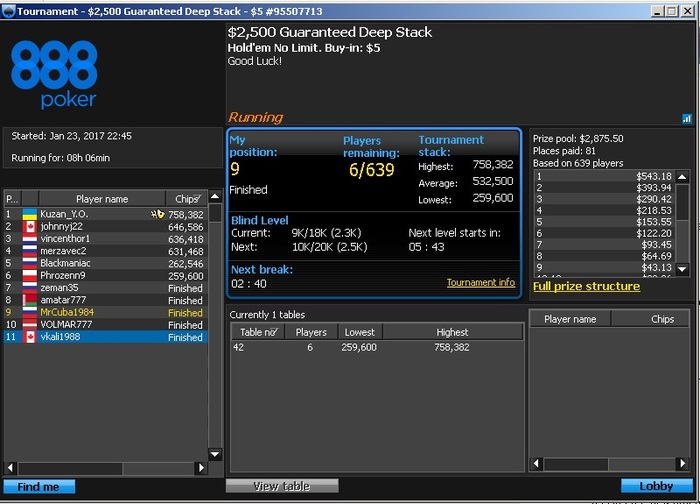
Task: Sort tables by Lowest column header
Action: pos(360,332)
